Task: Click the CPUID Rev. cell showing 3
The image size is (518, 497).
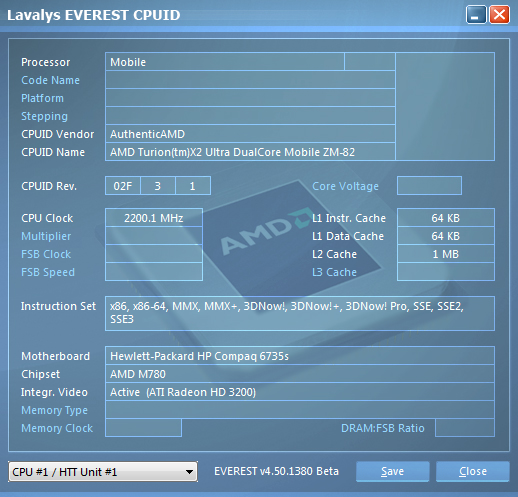Action: pos(158,186)
